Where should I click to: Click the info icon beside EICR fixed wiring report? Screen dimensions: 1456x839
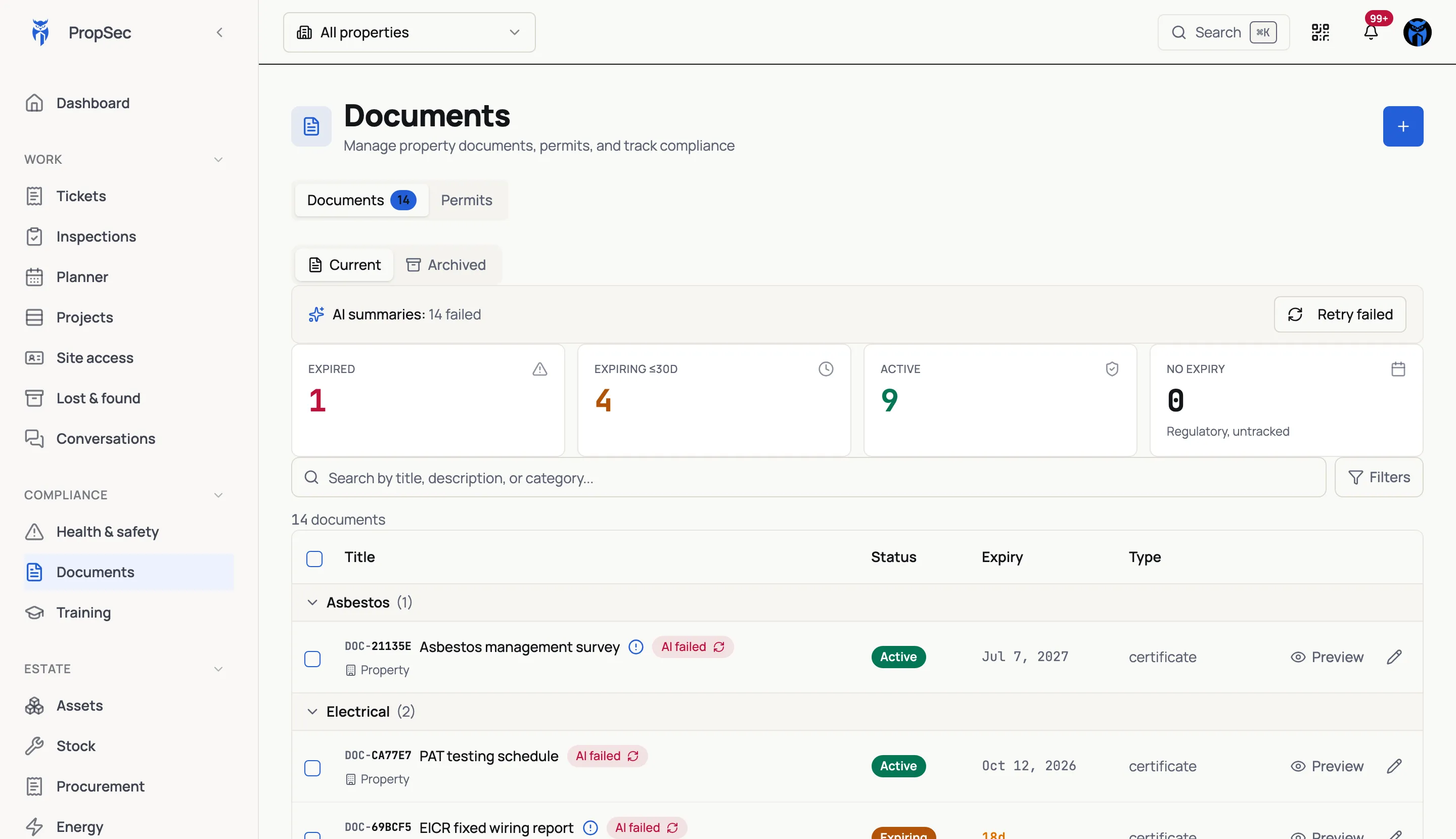(x=590, y=828)
